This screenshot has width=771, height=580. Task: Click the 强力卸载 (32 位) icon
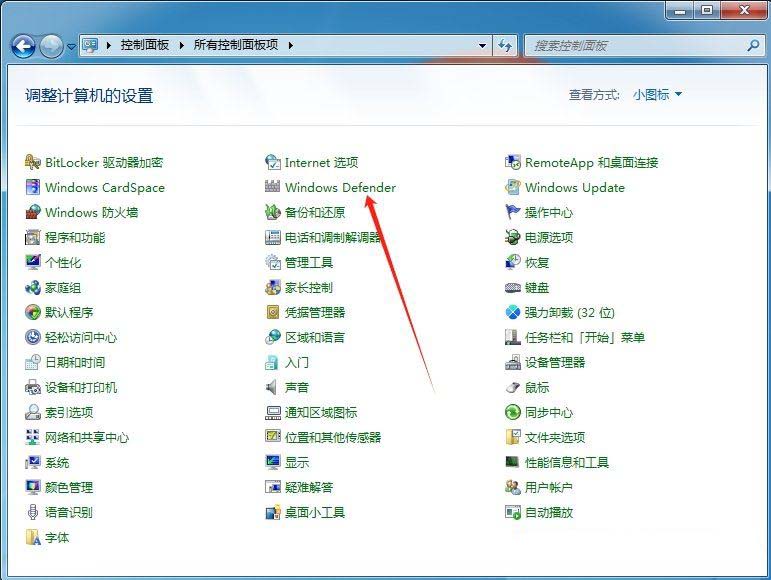[513, 312]
